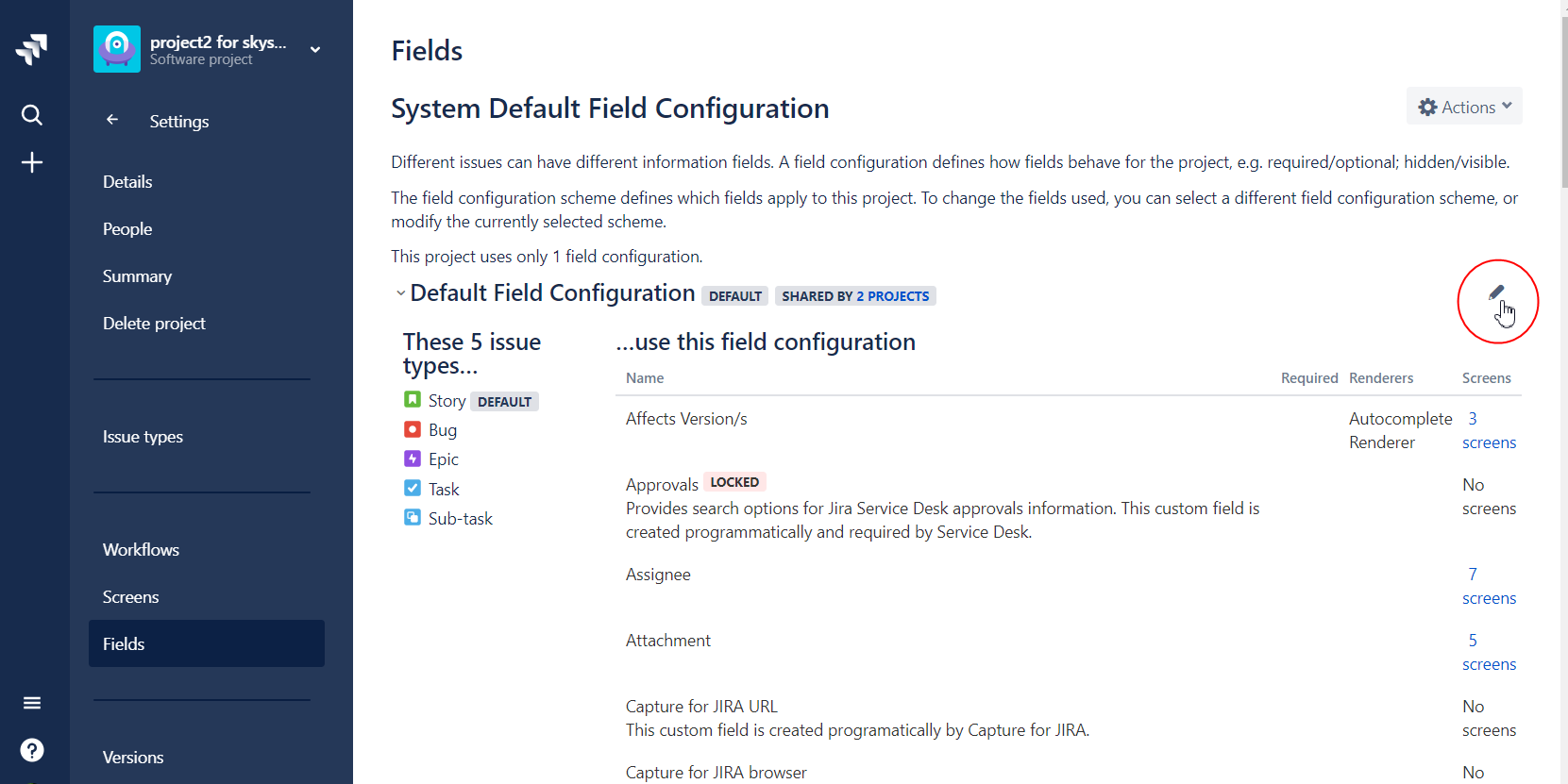Click the SHARED BY 2 PROJECTS badge

[x=855, y=296]
